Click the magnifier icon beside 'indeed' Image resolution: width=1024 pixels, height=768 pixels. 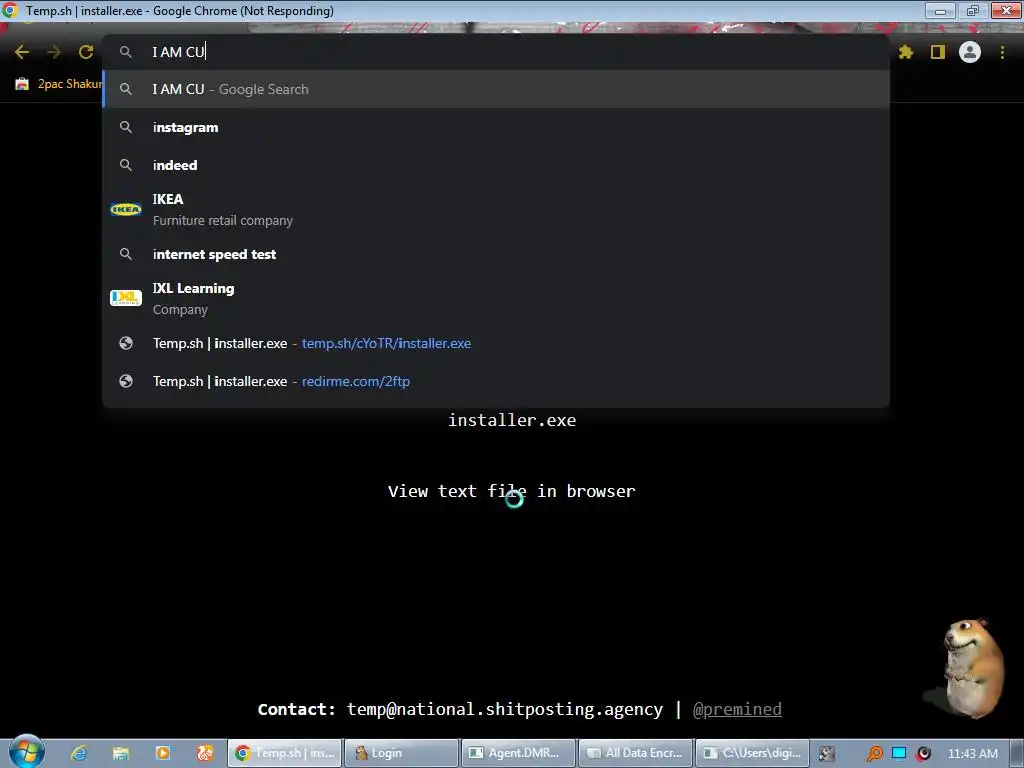pos(126,165)
